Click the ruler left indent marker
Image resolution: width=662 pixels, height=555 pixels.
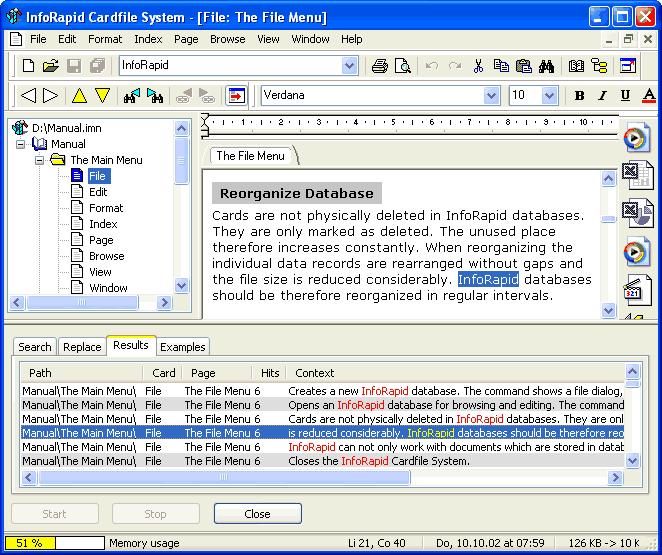(205, 134)
